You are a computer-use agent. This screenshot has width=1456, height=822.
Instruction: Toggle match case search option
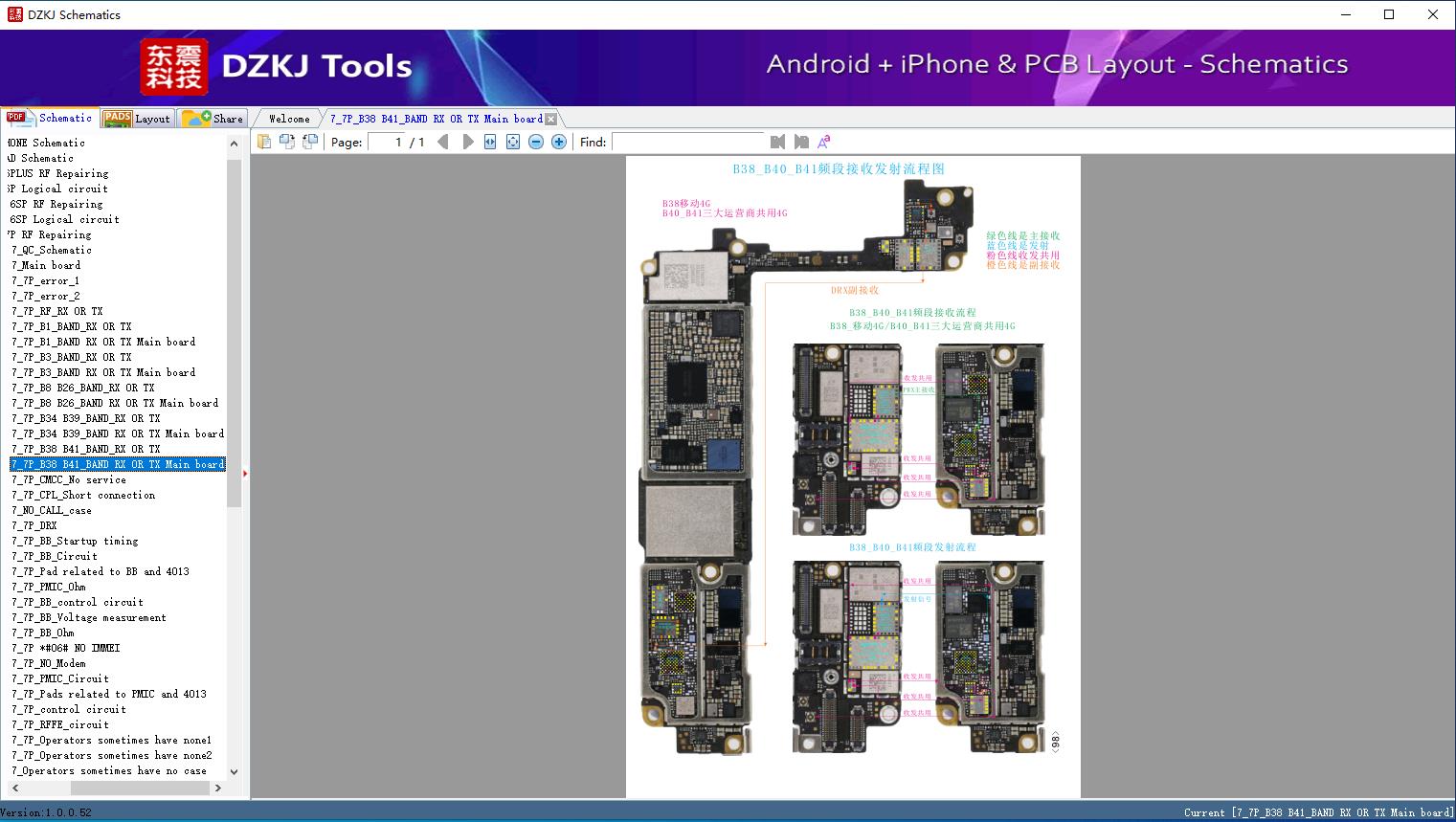pos(823,142)
